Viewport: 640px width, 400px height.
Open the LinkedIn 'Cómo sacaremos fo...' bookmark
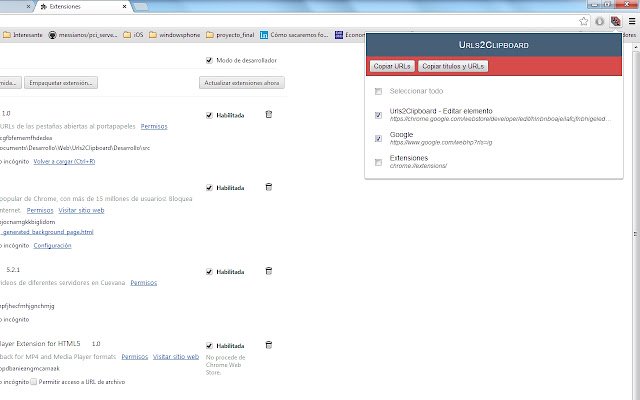point(294,35)
